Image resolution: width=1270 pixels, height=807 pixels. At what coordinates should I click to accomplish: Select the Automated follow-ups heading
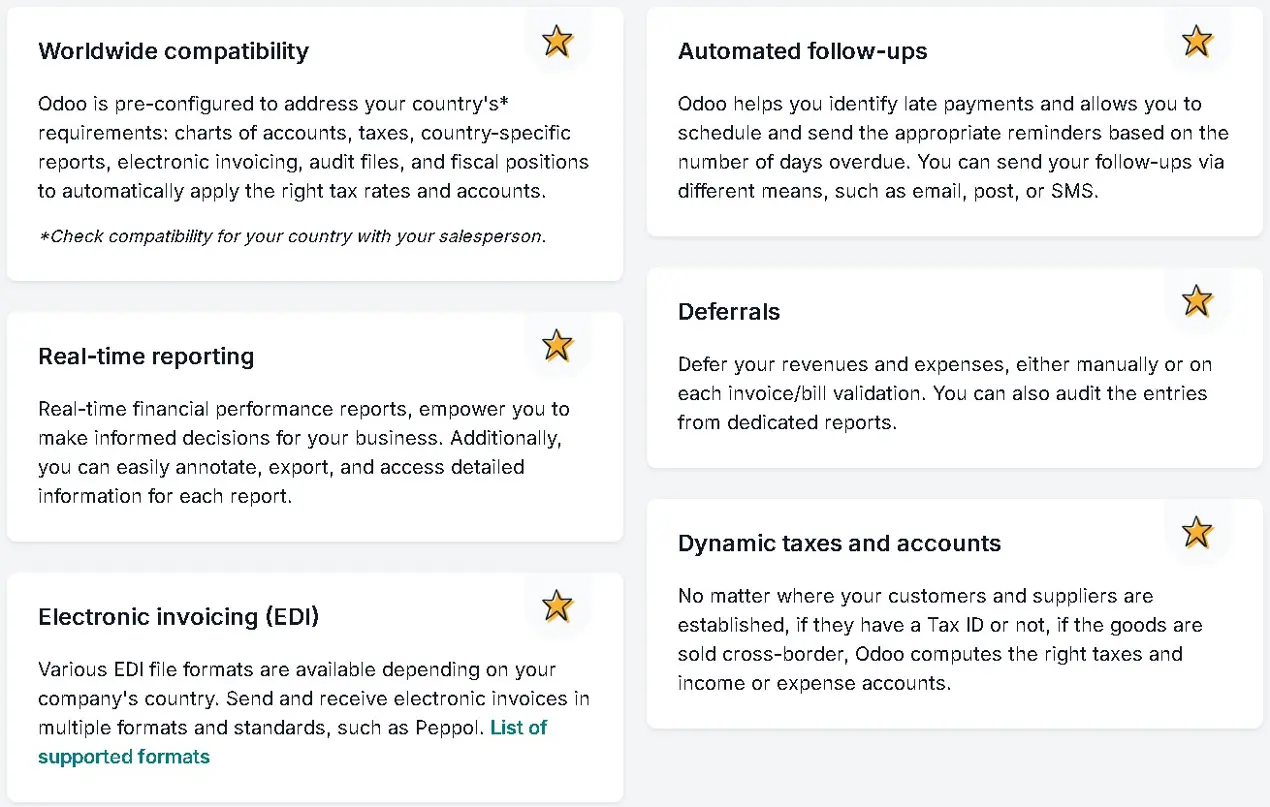click(802, 51)
